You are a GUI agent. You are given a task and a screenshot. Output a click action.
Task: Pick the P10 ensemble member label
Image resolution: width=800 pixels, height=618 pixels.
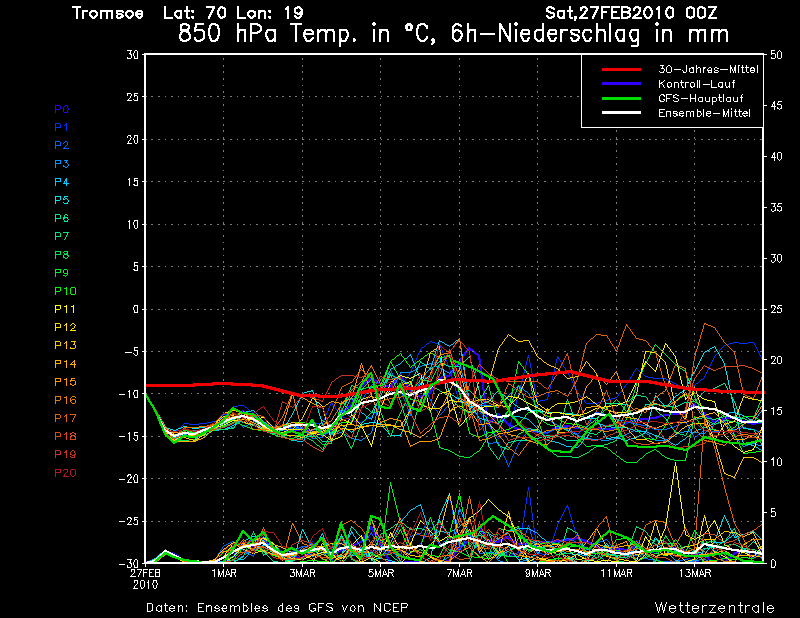click(64, 291)
